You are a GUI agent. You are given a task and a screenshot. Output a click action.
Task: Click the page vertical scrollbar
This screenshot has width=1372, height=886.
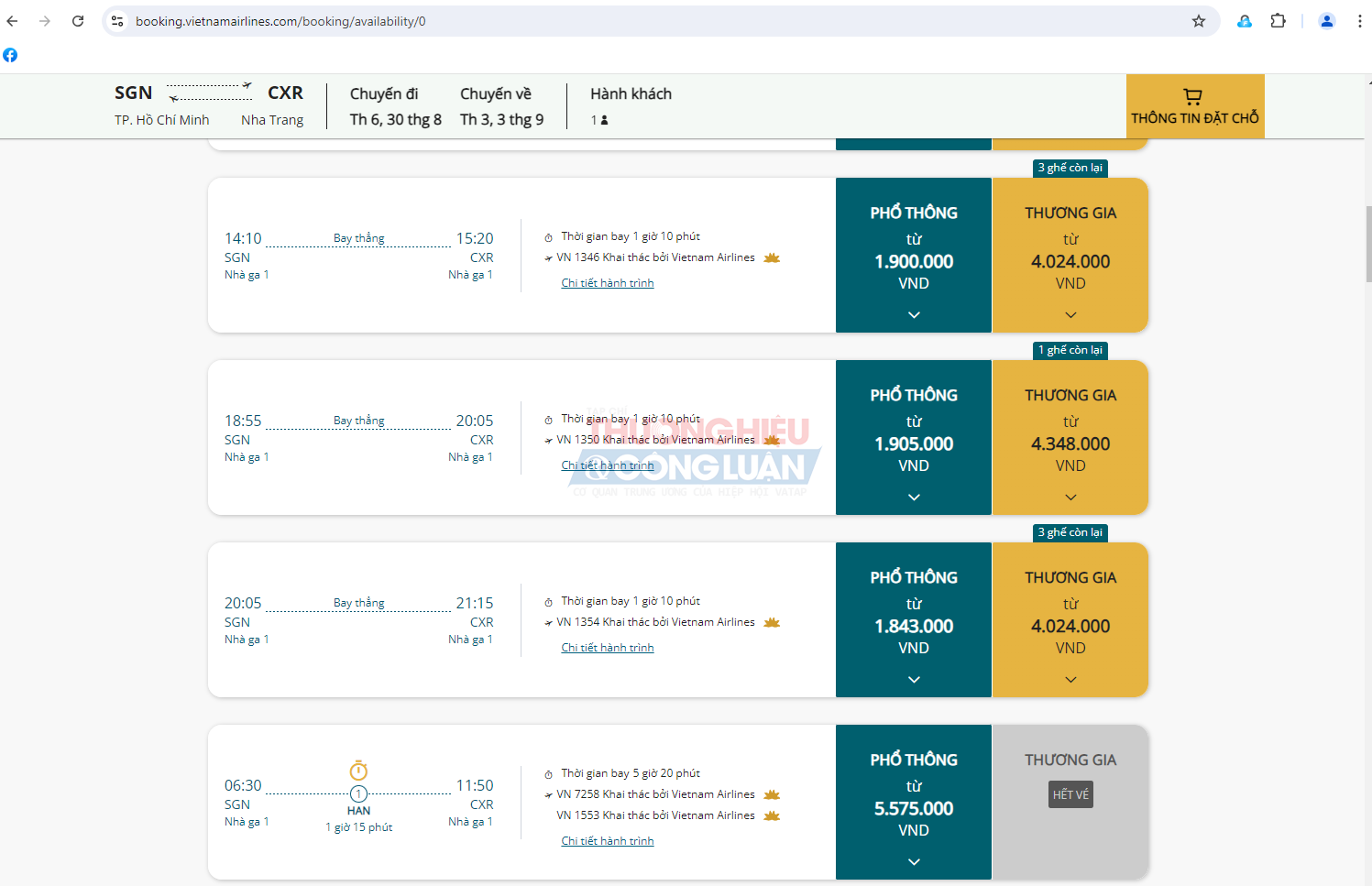point(1368,243)
